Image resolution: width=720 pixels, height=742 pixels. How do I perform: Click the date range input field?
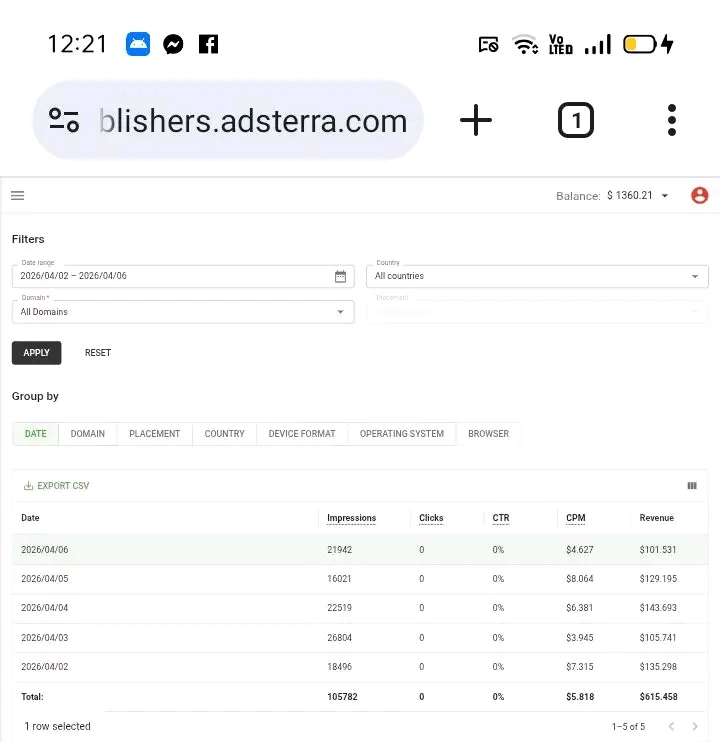[170, 277]
